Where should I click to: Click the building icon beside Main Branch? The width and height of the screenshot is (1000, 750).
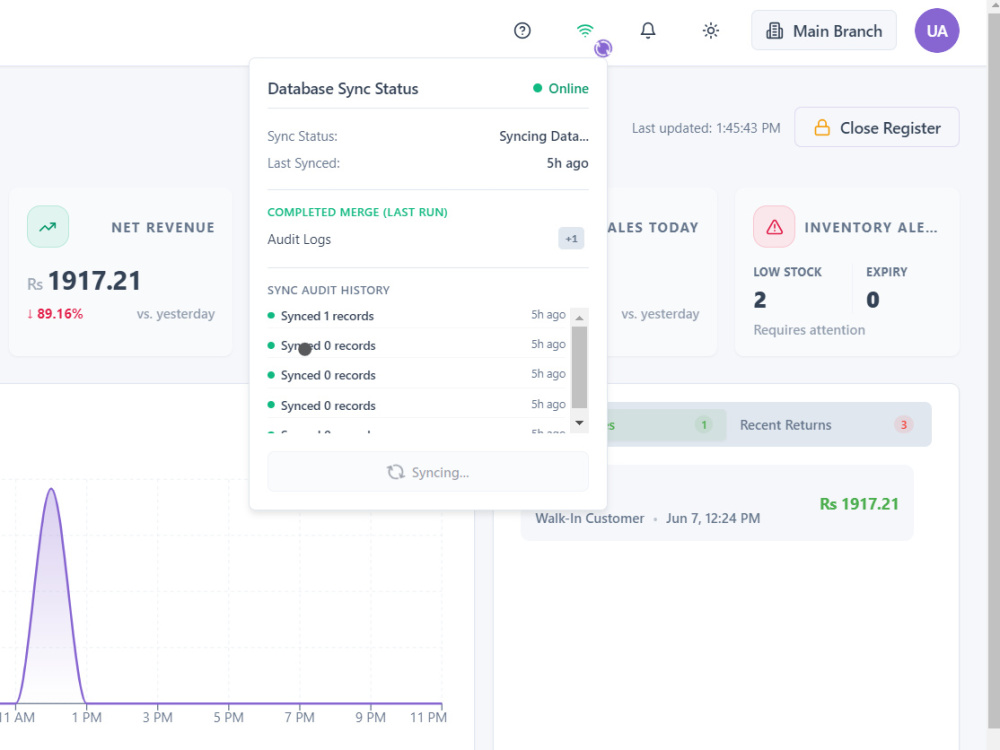click(774, 31)
